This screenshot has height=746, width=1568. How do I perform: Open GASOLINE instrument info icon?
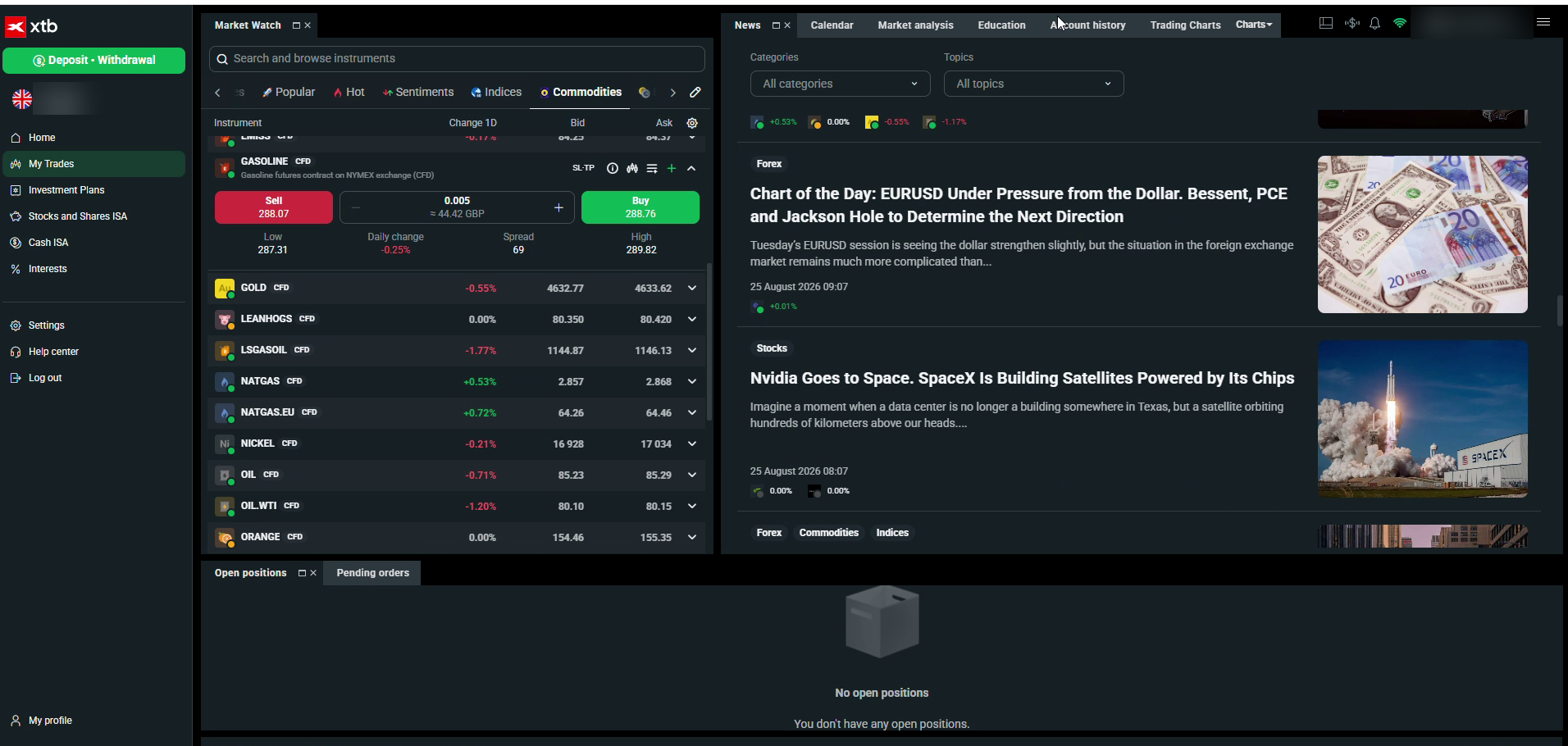pos(613,168)
